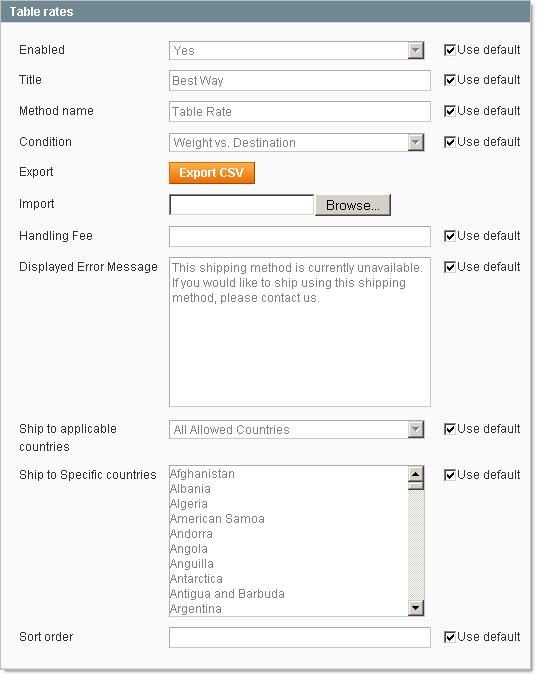Open the Condition dropdown

point(297,143)
